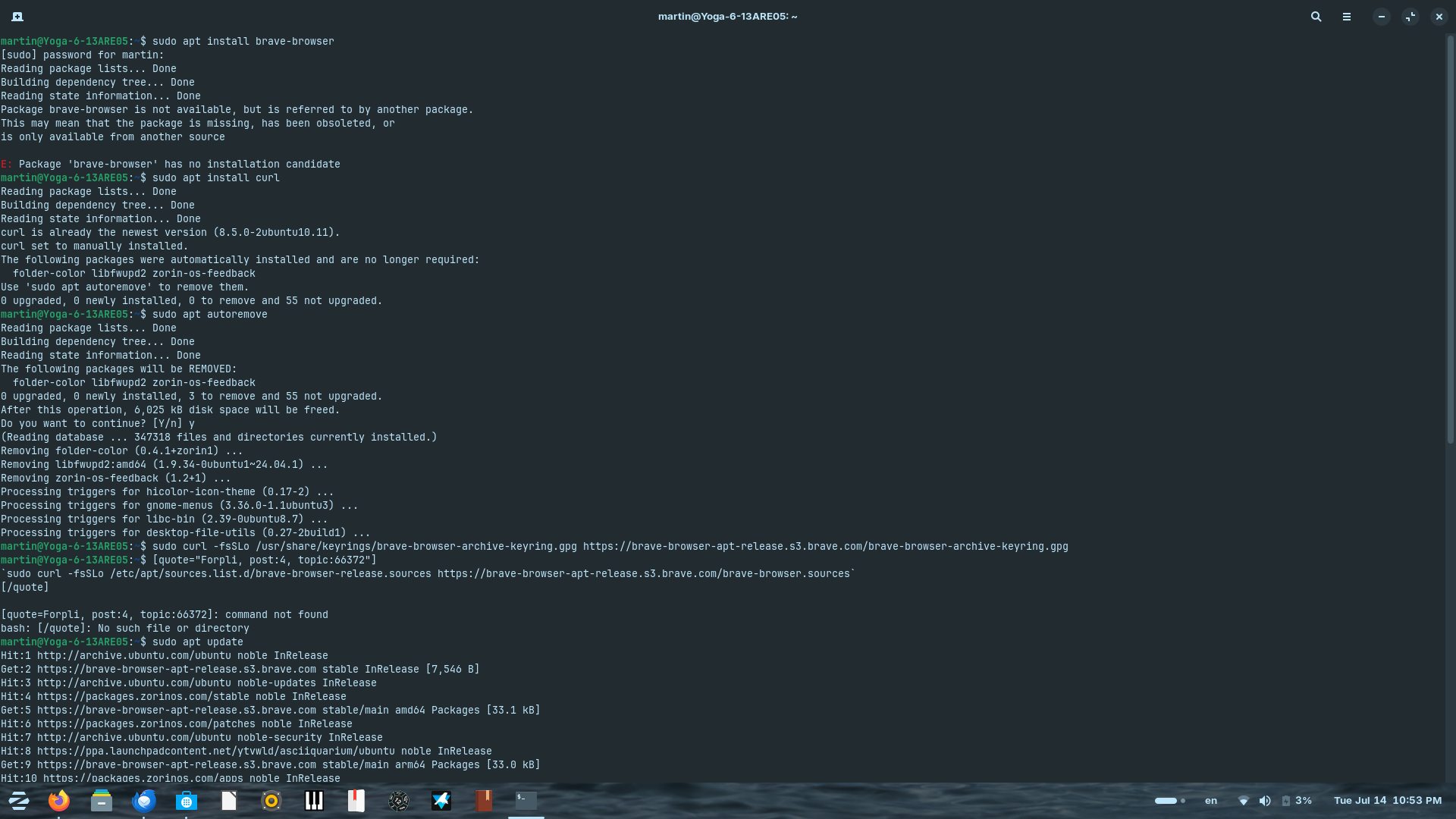1456x819 pixels.
Task: Select the active workspace indicator
Action: pyautogui.click(x=1166, y=801)
